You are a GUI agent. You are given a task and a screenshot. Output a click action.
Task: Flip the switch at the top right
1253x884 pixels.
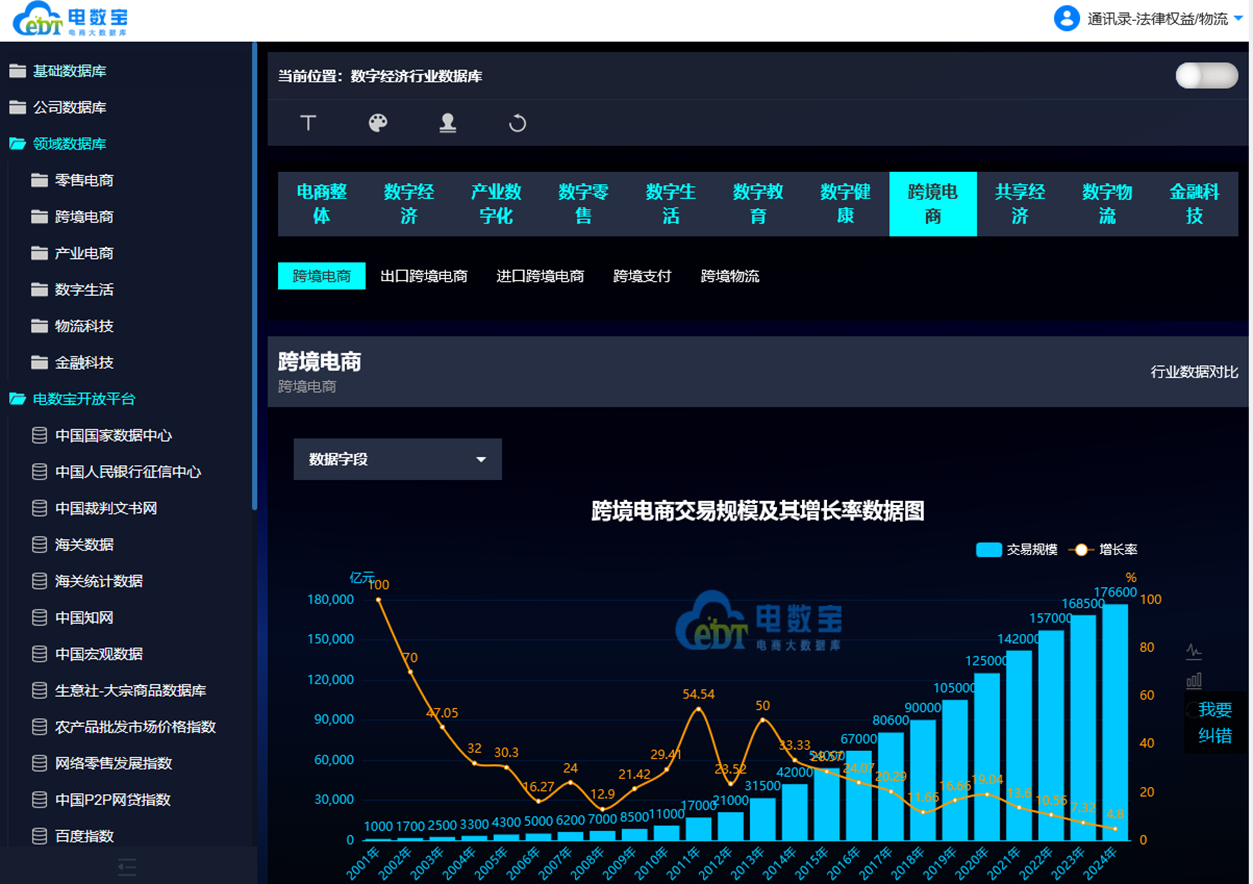coord(1206,73)
